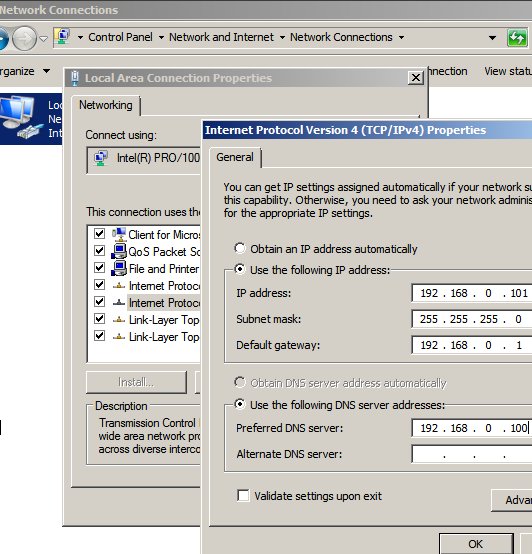
Task: Uncheck the highlighted Internet Protocol item checkbox
Action: pos(100,301)
